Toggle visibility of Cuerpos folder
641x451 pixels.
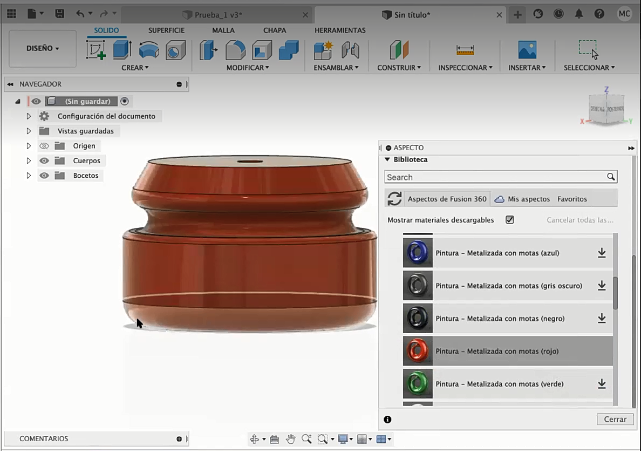point(44,161)
